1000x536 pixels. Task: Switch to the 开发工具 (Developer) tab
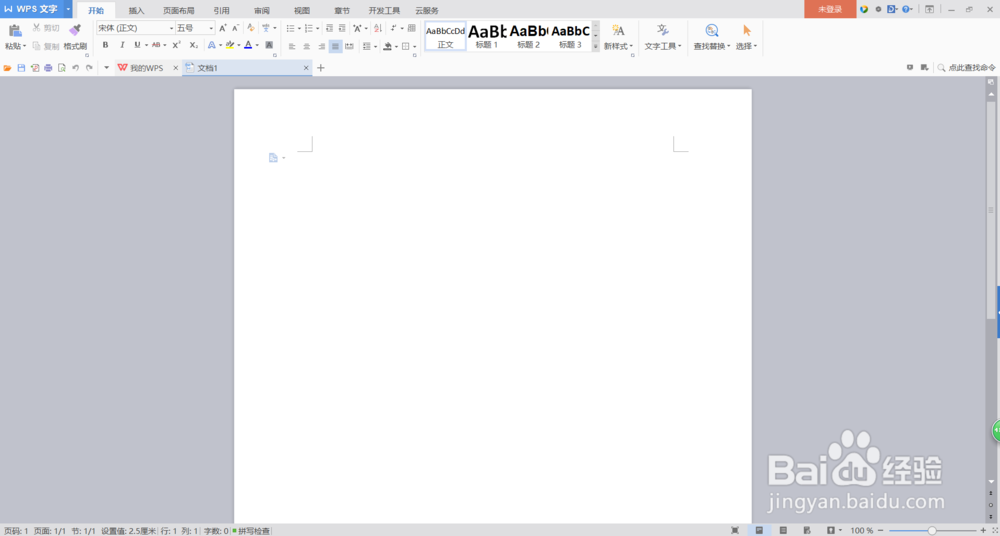[x=385, y=11]
